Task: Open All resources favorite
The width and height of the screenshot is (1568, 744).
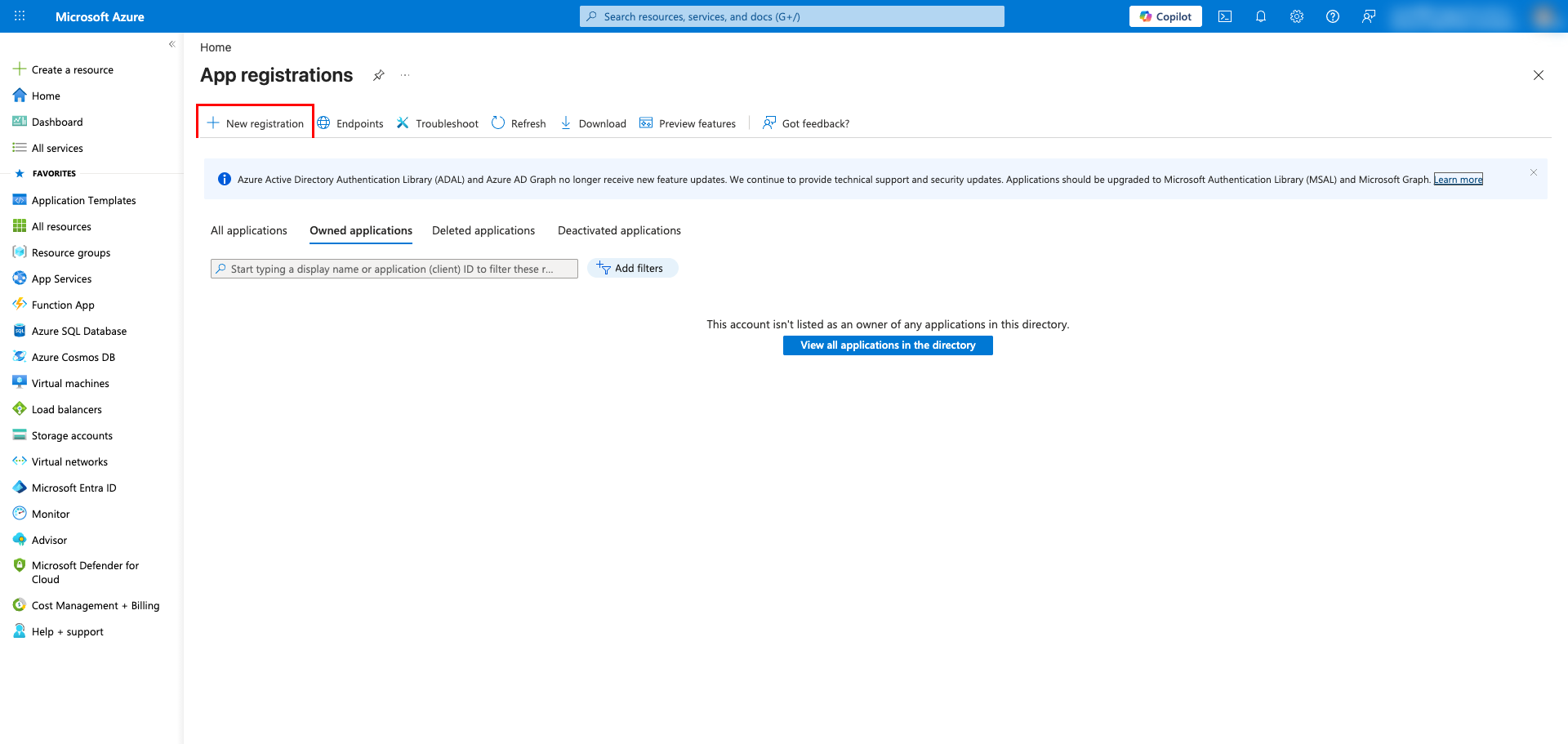Action: coord(61,226)
